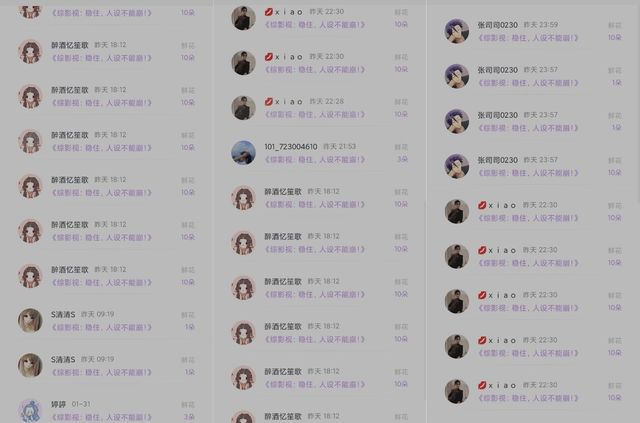
Task: Tap the 昨天 21:53 timestamp
Action: pos(340,146)
